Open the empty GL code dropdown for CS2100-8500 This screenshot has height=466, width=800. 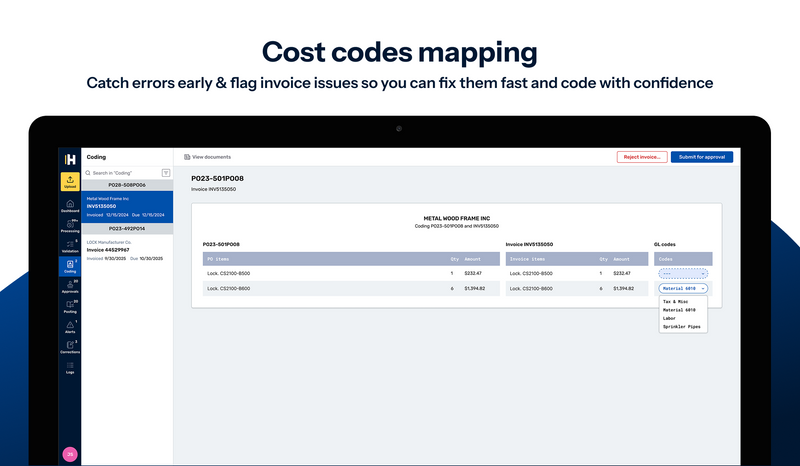pos(683,274)
